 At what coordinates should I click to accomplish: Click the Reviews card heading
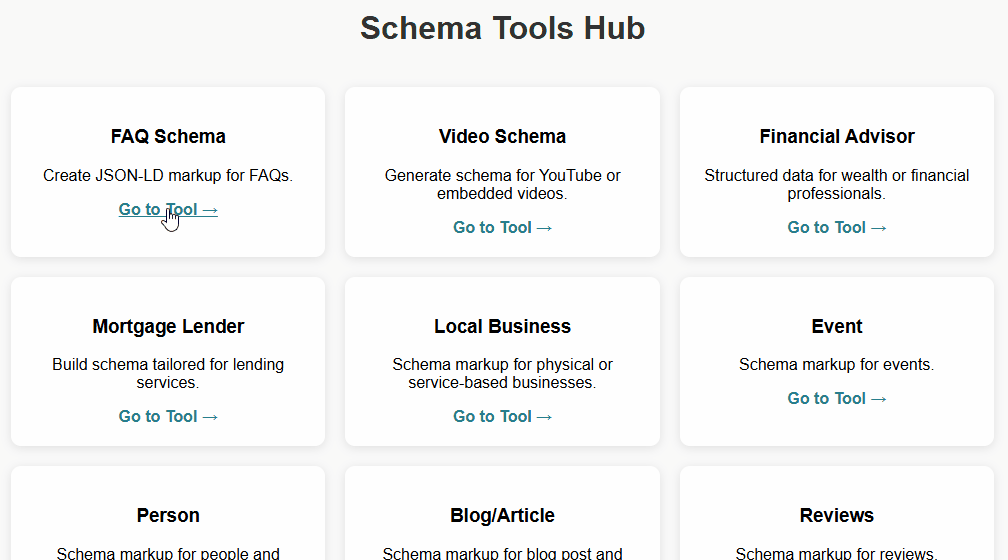836,515
